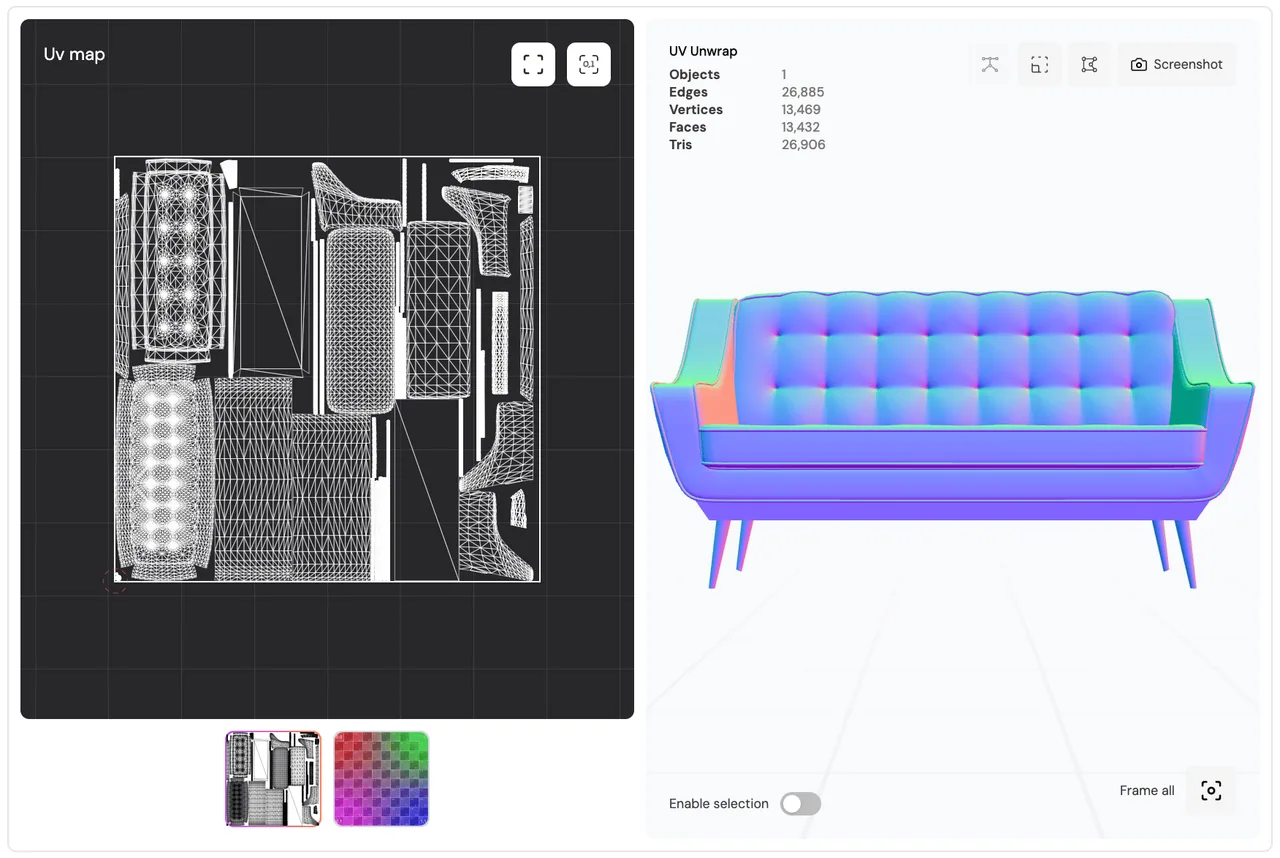Click the 'Tris' stat label
This screenshot has height=858, width=1280.
pos(681,145)
